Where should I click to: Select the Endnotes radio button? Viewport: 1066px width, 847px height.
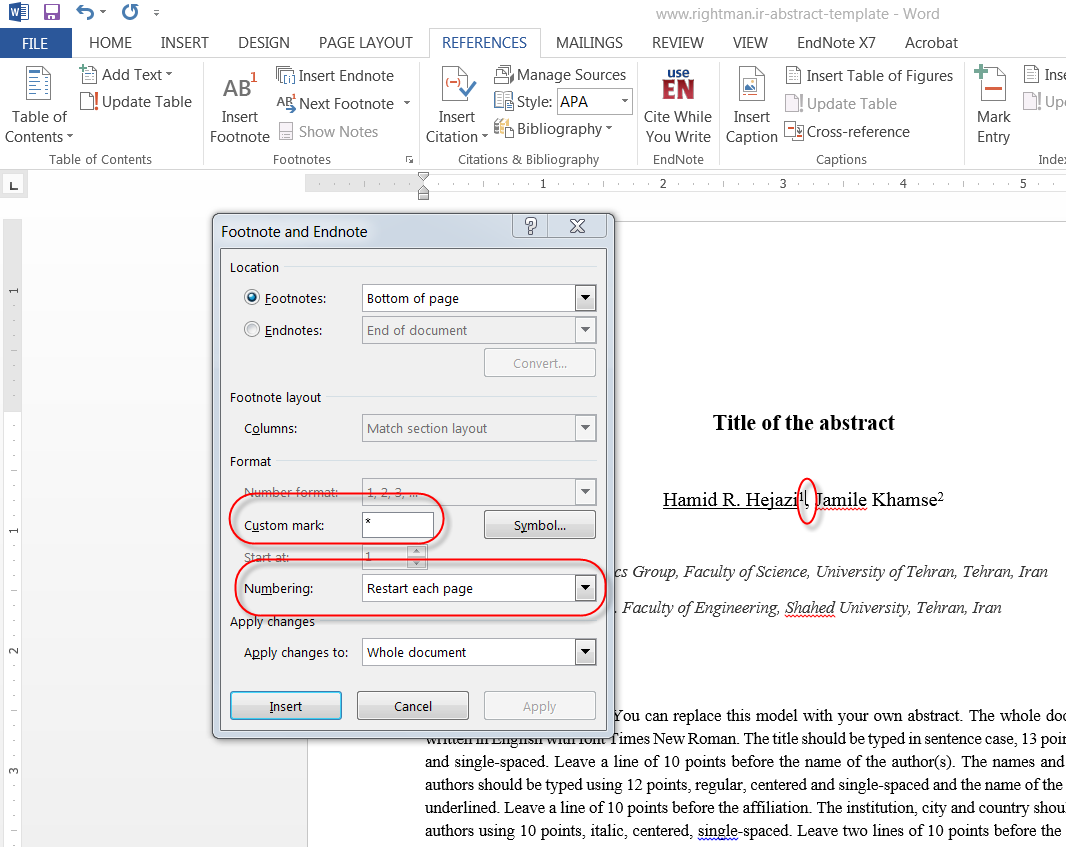(252, 330)
